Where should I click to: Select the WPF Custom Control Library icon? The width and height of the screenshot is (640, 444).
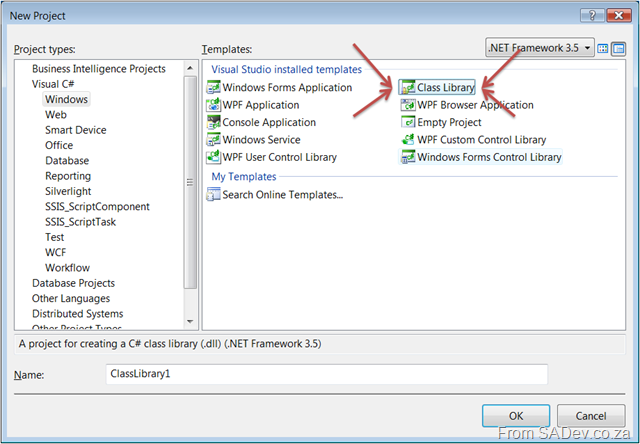[408, 140]
